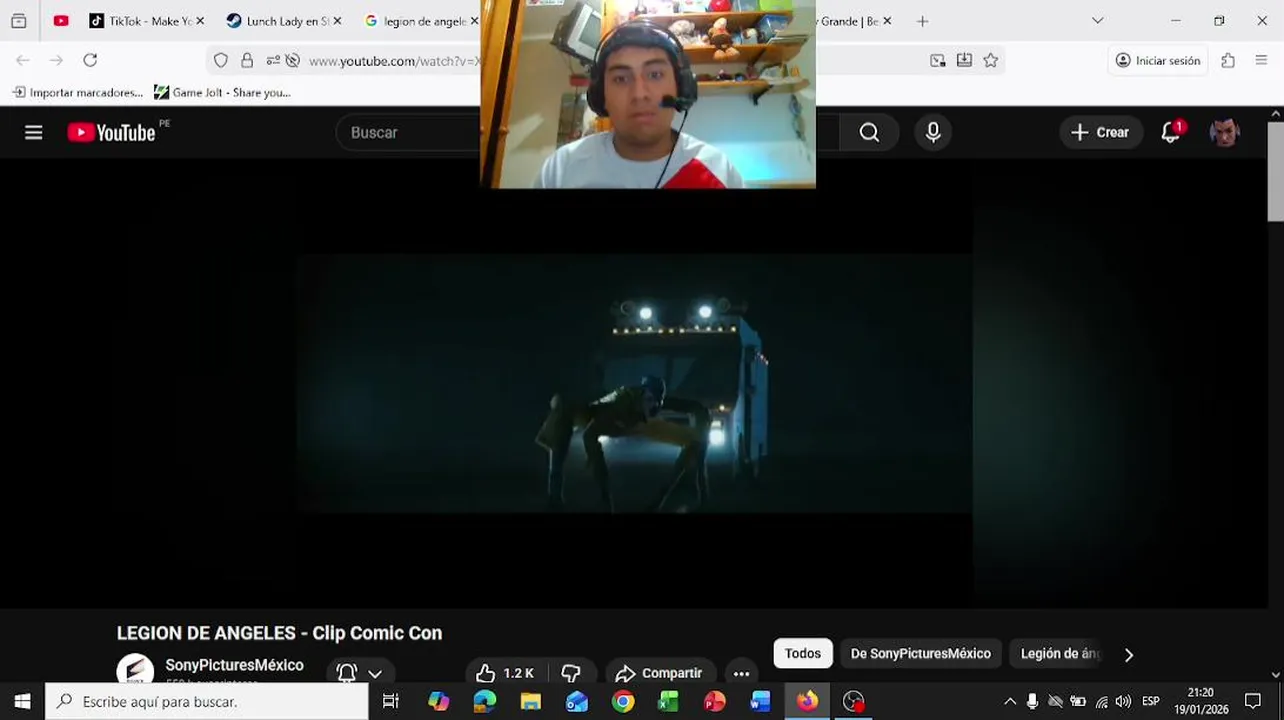This screenshot has height=720, width=1284.
Task: Click Importar marcadores bookmark item
Action: 78,92
